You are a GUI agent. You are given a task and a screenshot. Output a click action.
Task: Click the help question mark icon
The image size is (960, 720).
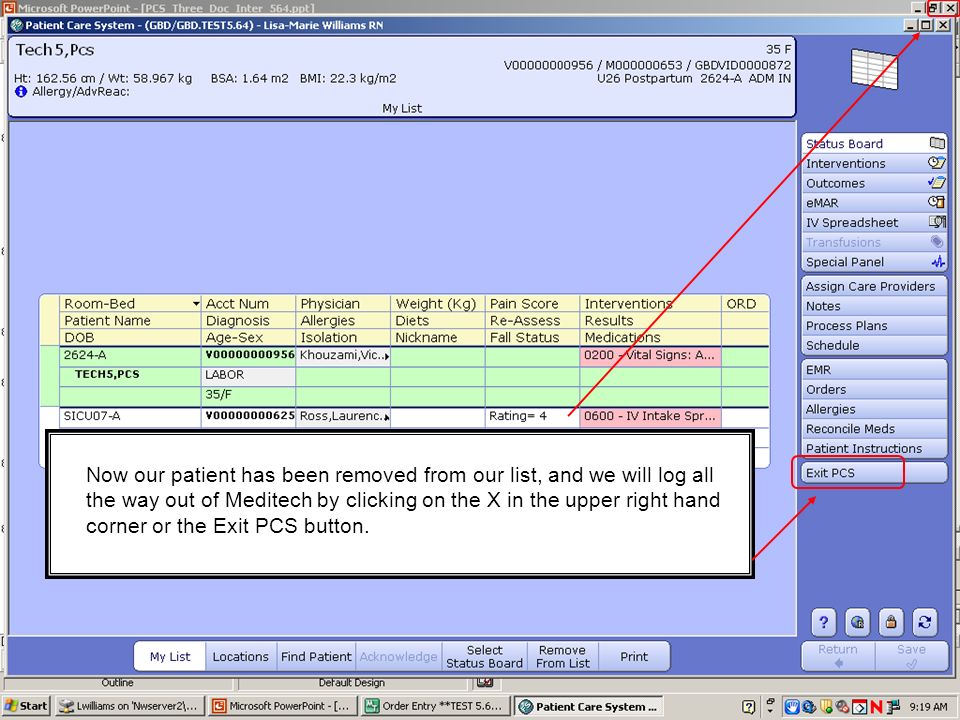(823, 623)
